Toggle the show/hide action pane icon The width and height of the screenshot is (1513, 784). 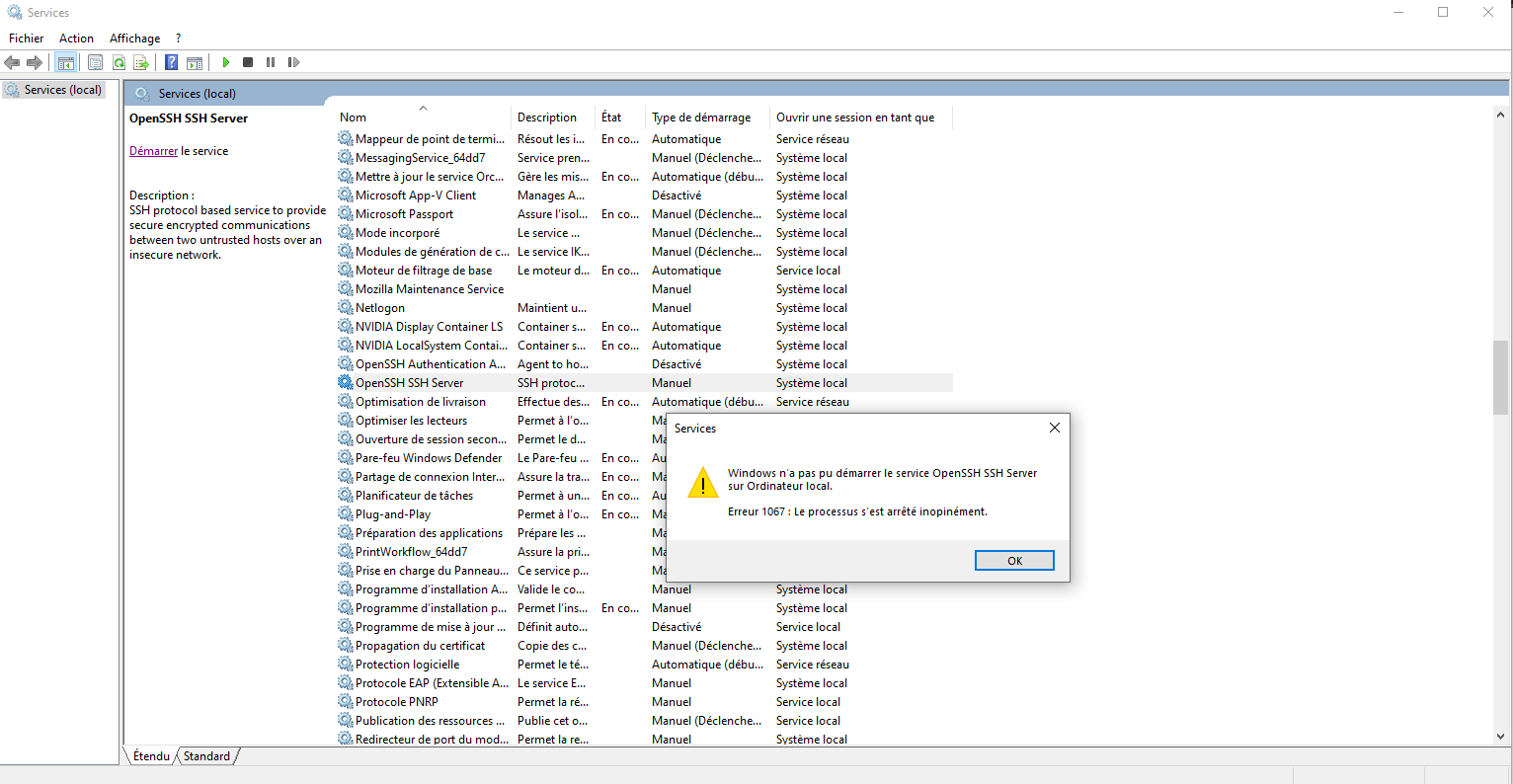tap(195, 62)
